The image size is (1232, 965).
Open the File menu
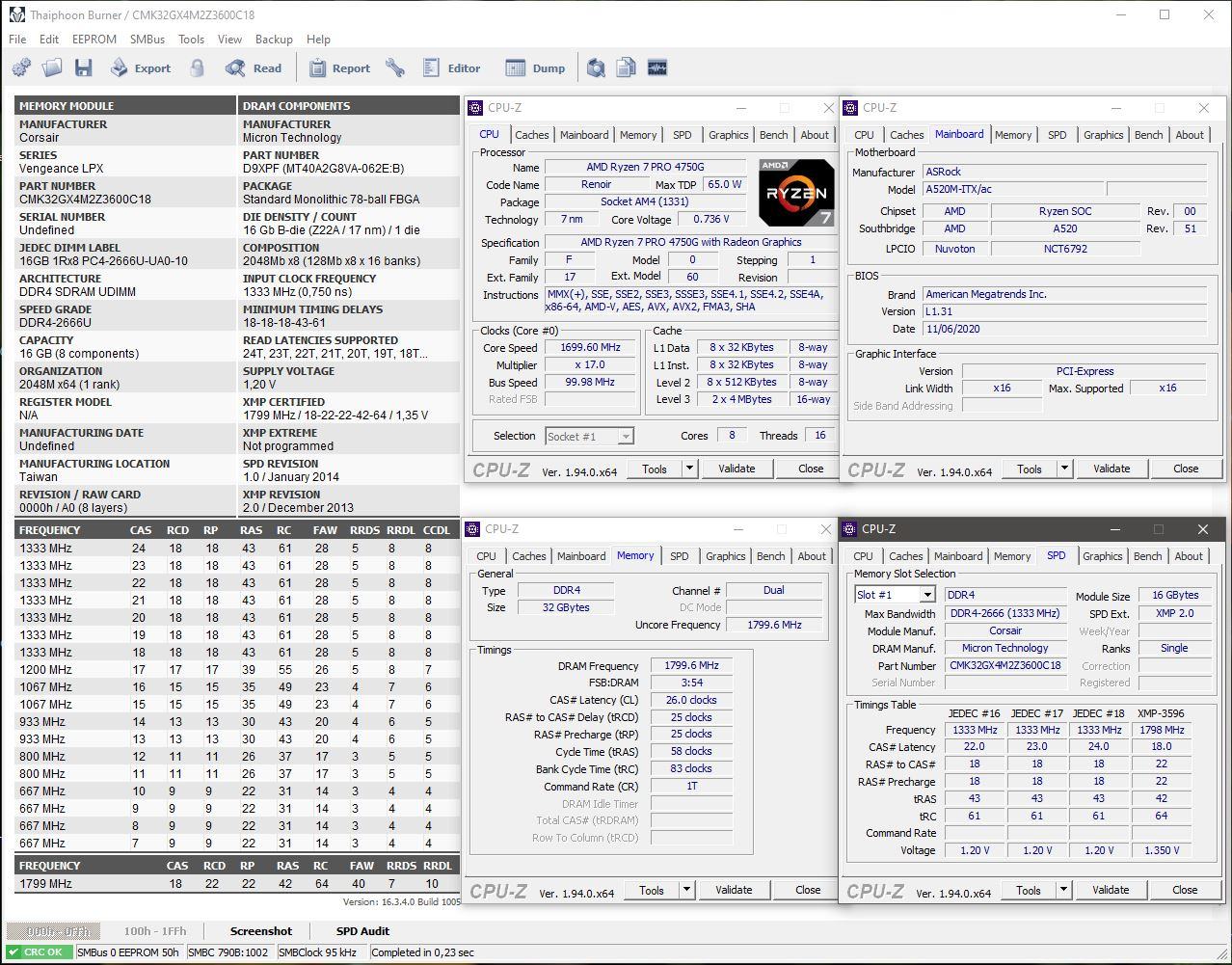(17, 40)
